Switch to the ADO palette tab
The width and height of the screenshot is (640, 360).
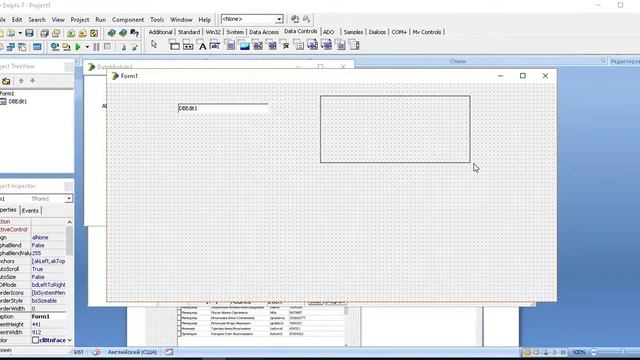[x=329, y=32]
